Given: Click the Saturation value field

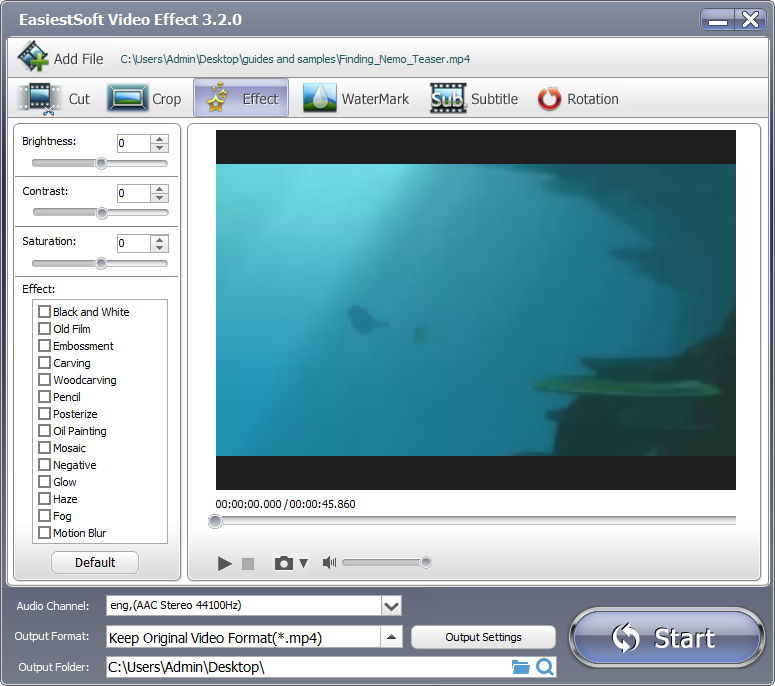Looking at the screenshot, I should tap(133, 244).
